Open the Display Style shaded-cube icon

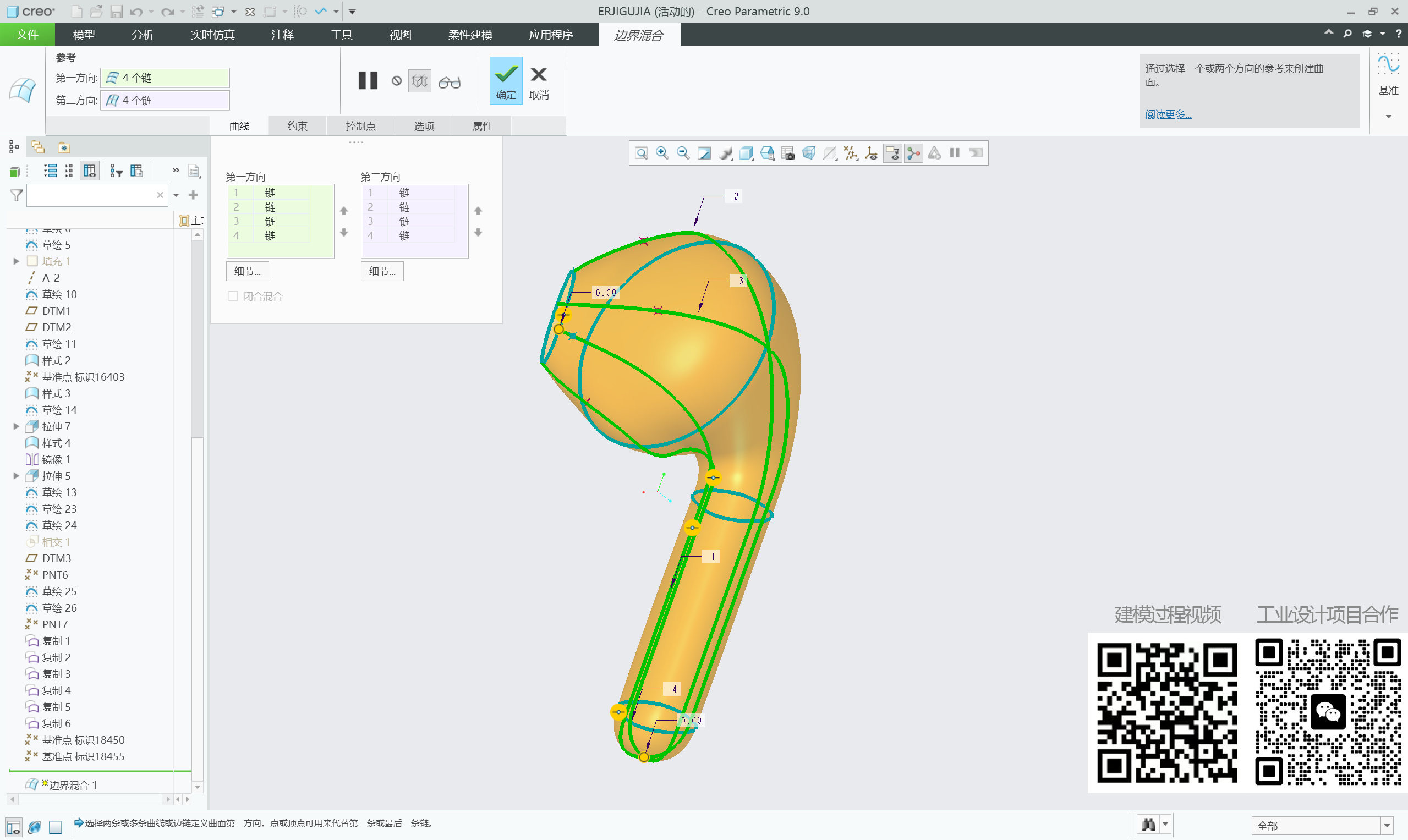click(x=746, y=153)
